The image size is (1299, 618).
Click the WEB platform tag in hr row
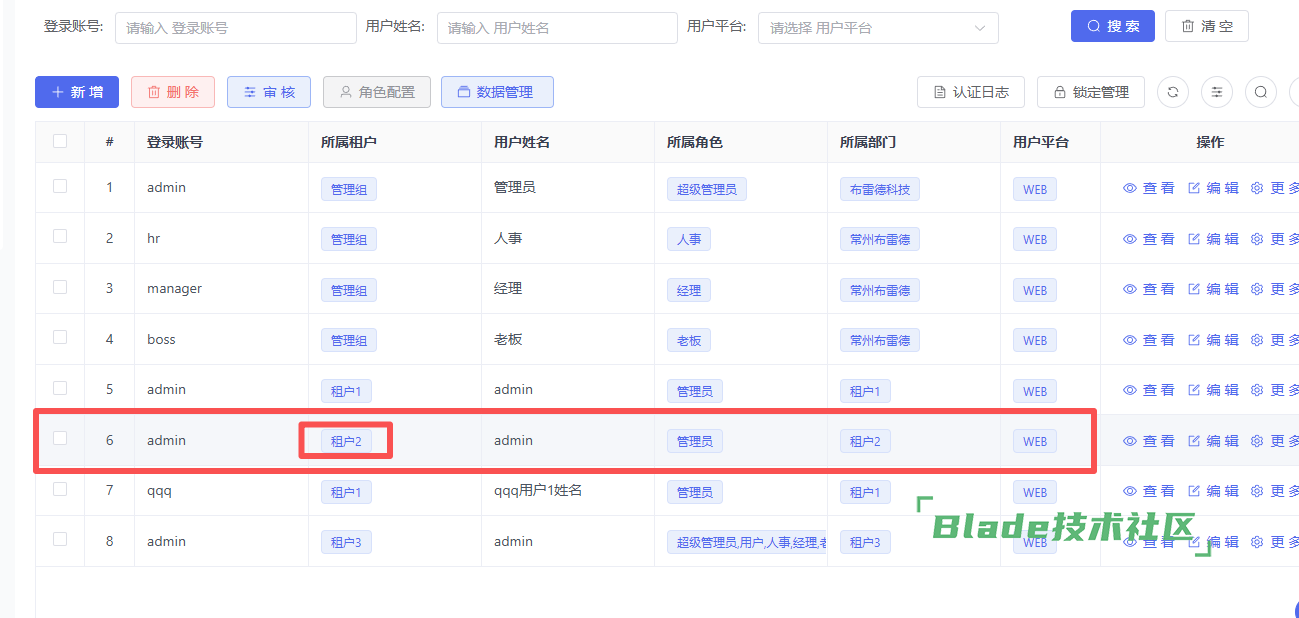click(1035, 239)
